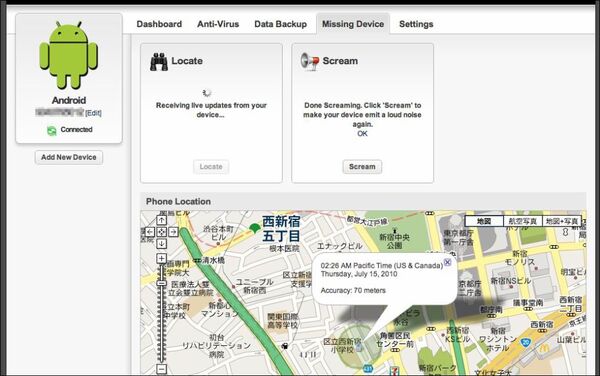Select the 地図 map view button

[484, 221]
